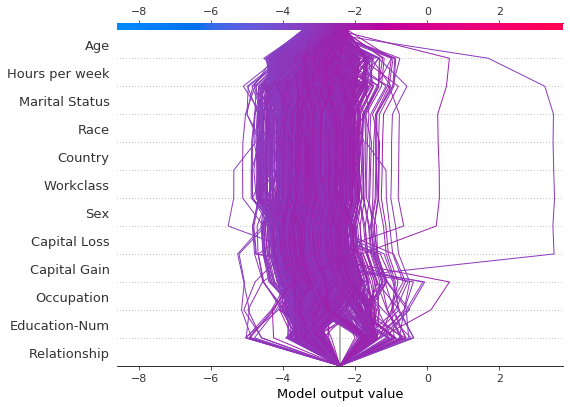Select the −4 tick on the bottom axis

pyautogui.click(x=282, y=378)
